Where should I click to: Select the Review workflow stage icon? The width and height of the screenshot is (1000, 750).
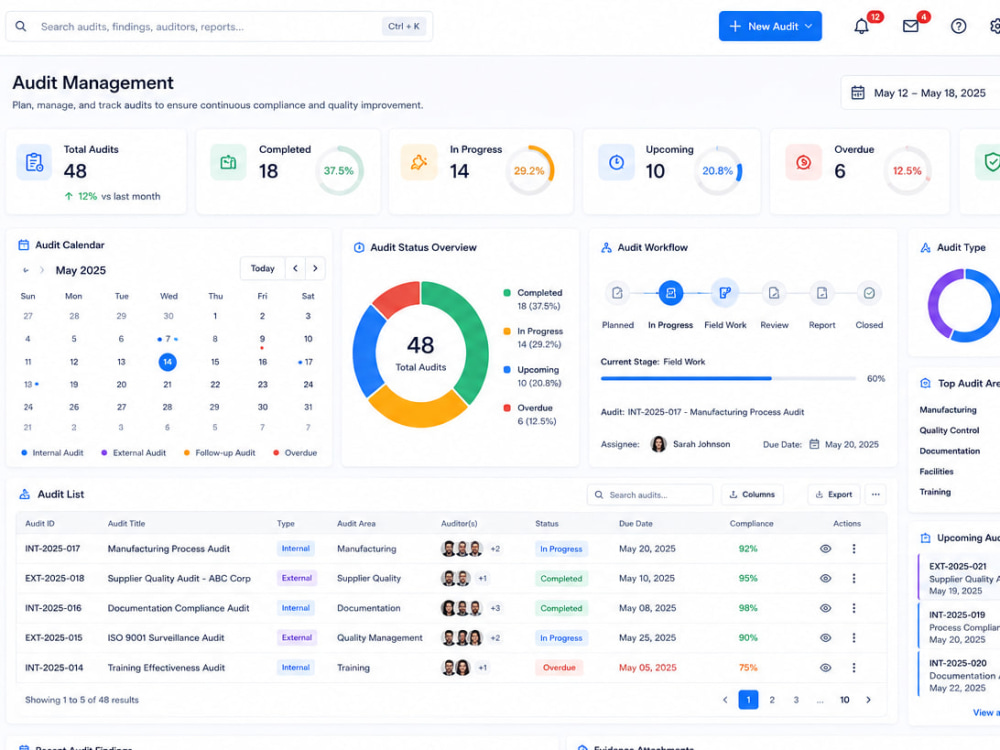tap(774, 293)
